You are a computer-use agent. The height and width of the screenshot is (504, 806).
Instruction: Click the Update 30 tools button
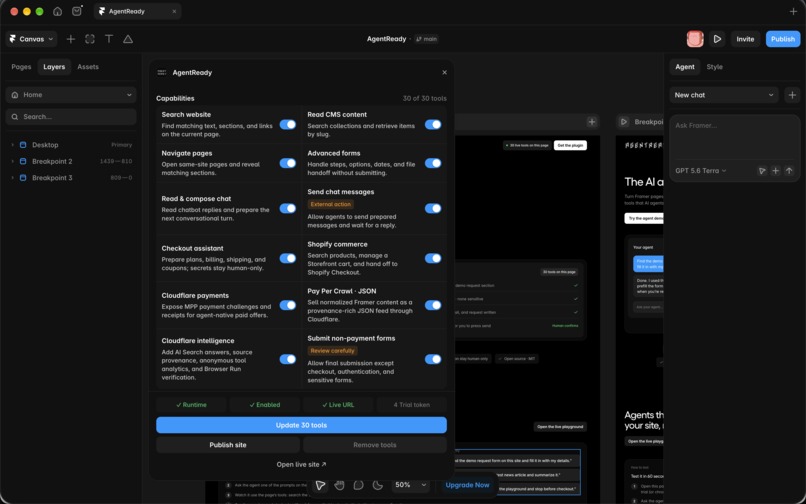[x=301, y=425]
